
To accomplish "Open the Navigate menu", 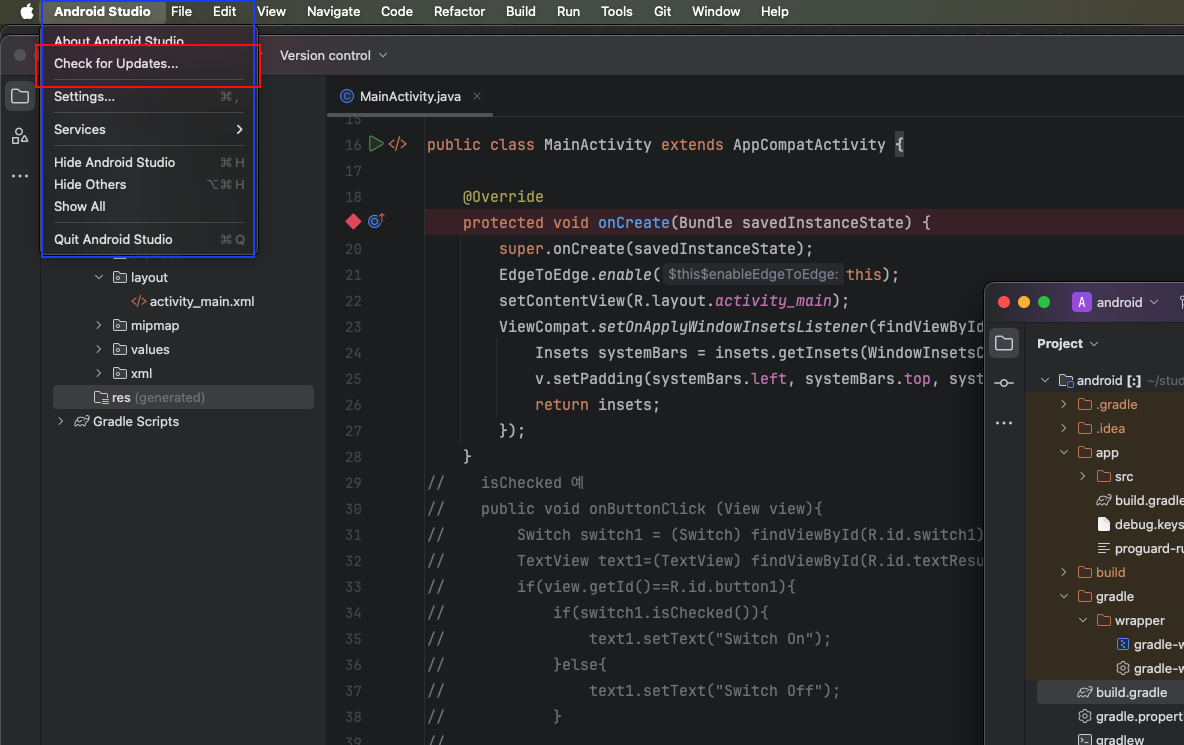I will point(333,11).
